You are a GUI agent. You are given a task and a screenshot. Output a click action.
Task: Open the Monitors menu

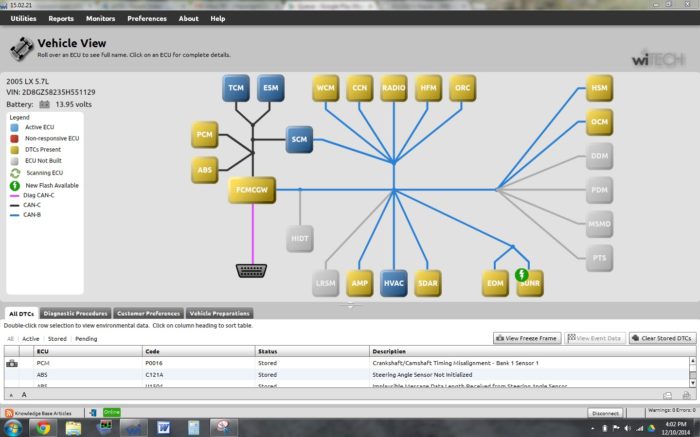(100, 18)
